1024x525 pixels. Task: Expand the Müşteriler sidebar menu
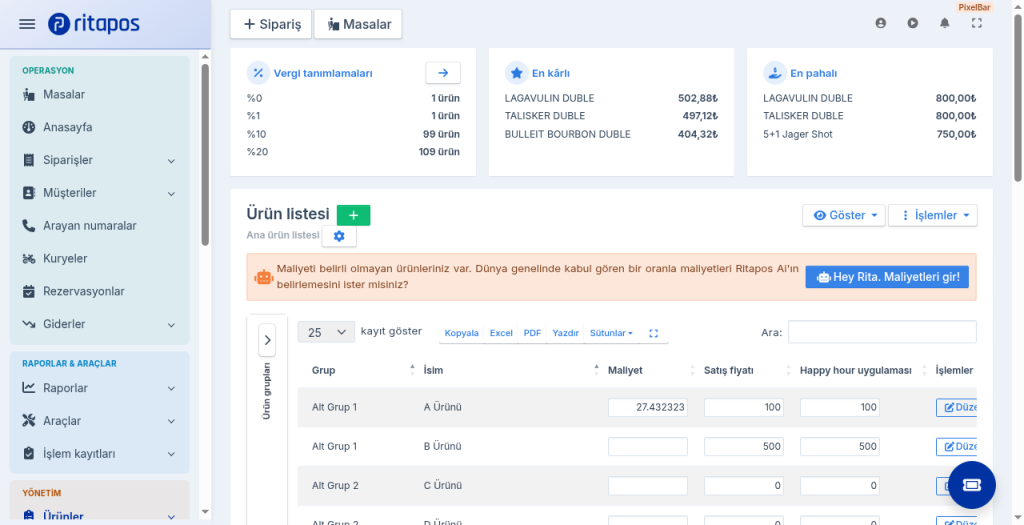click(x=99, y=193)
